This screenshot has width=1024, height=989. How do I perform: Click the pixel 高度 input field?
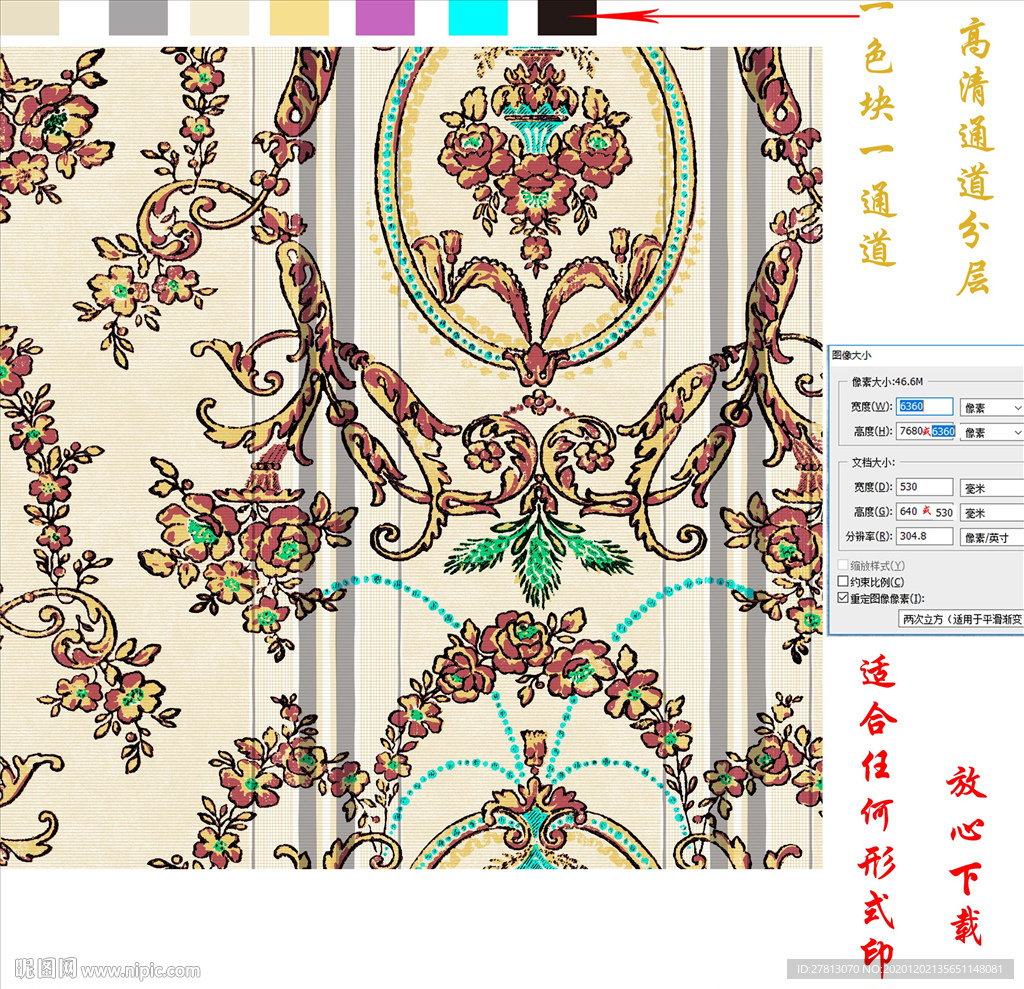(x=925, y=431)
